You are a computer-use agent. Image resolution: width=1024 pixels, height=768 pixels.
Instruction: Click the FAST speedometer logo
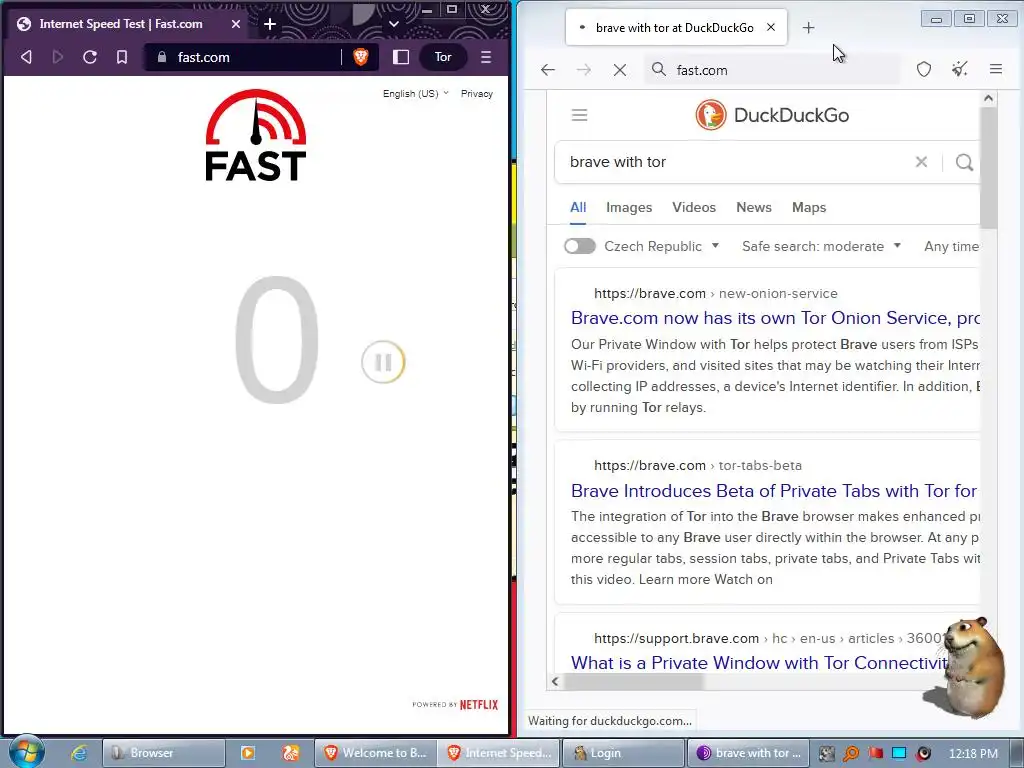(255, 135)
